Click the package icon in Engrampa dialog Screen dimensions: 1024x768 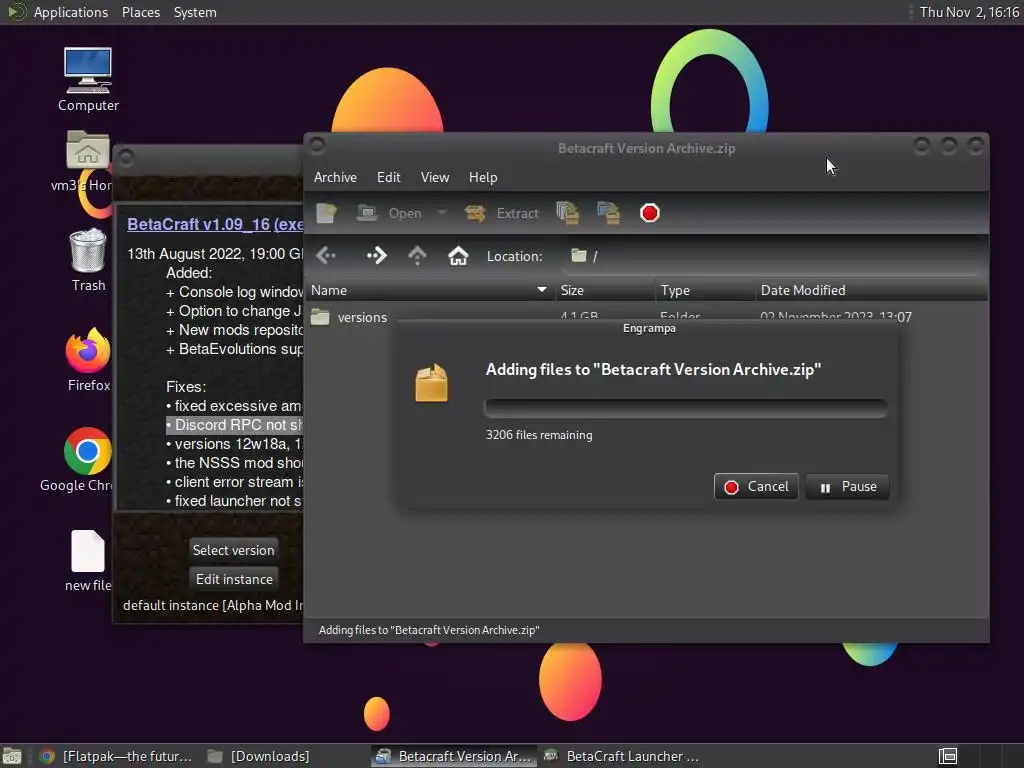[432, 382]
